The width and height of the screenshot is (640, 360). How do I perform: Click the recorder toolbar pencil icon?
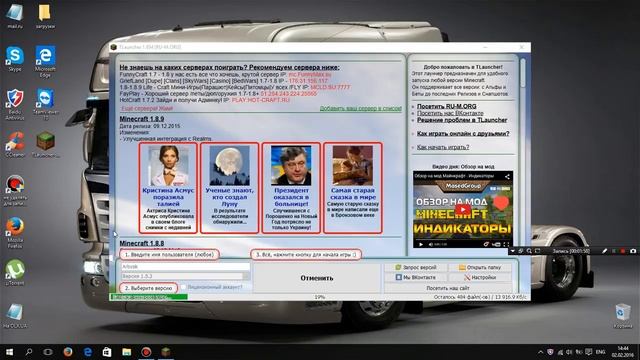point(604,251)
